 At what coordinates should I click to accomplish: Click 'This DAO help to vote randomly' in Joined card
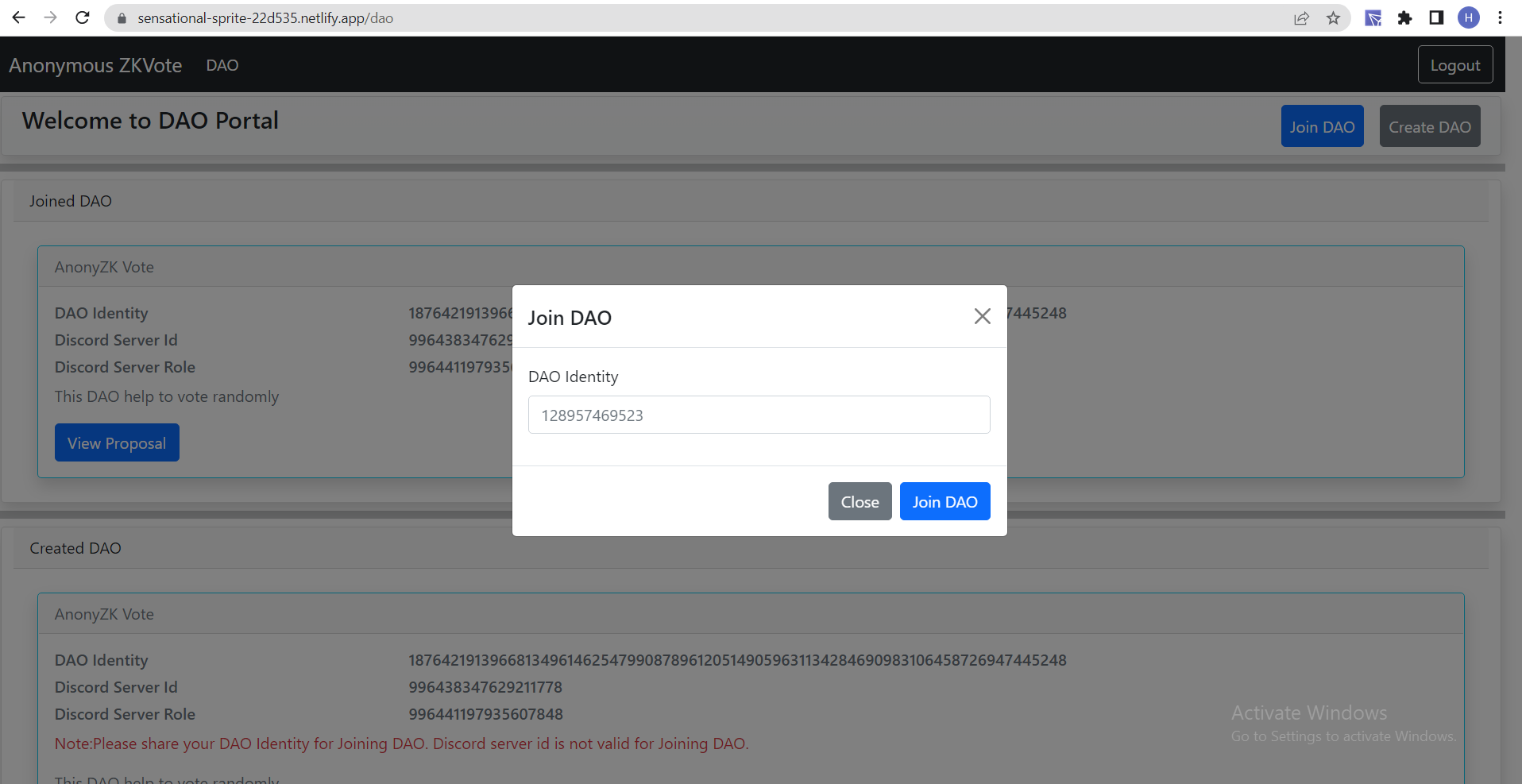pos(167,396)
